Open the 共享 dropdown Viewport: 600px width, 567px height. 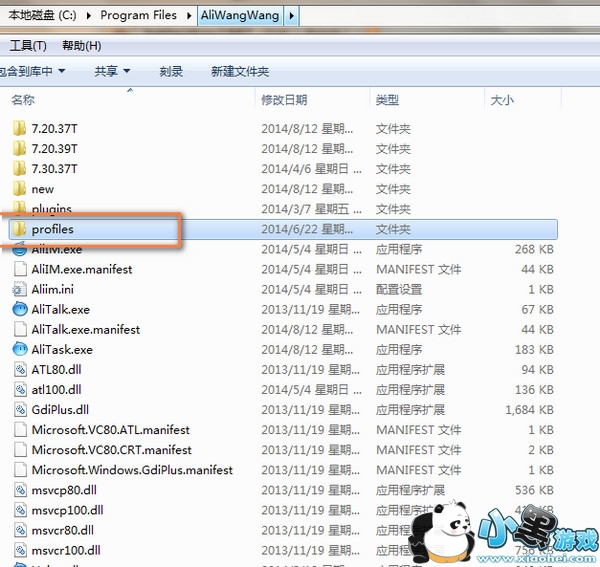pyautogui.click(x=112, y=71)
